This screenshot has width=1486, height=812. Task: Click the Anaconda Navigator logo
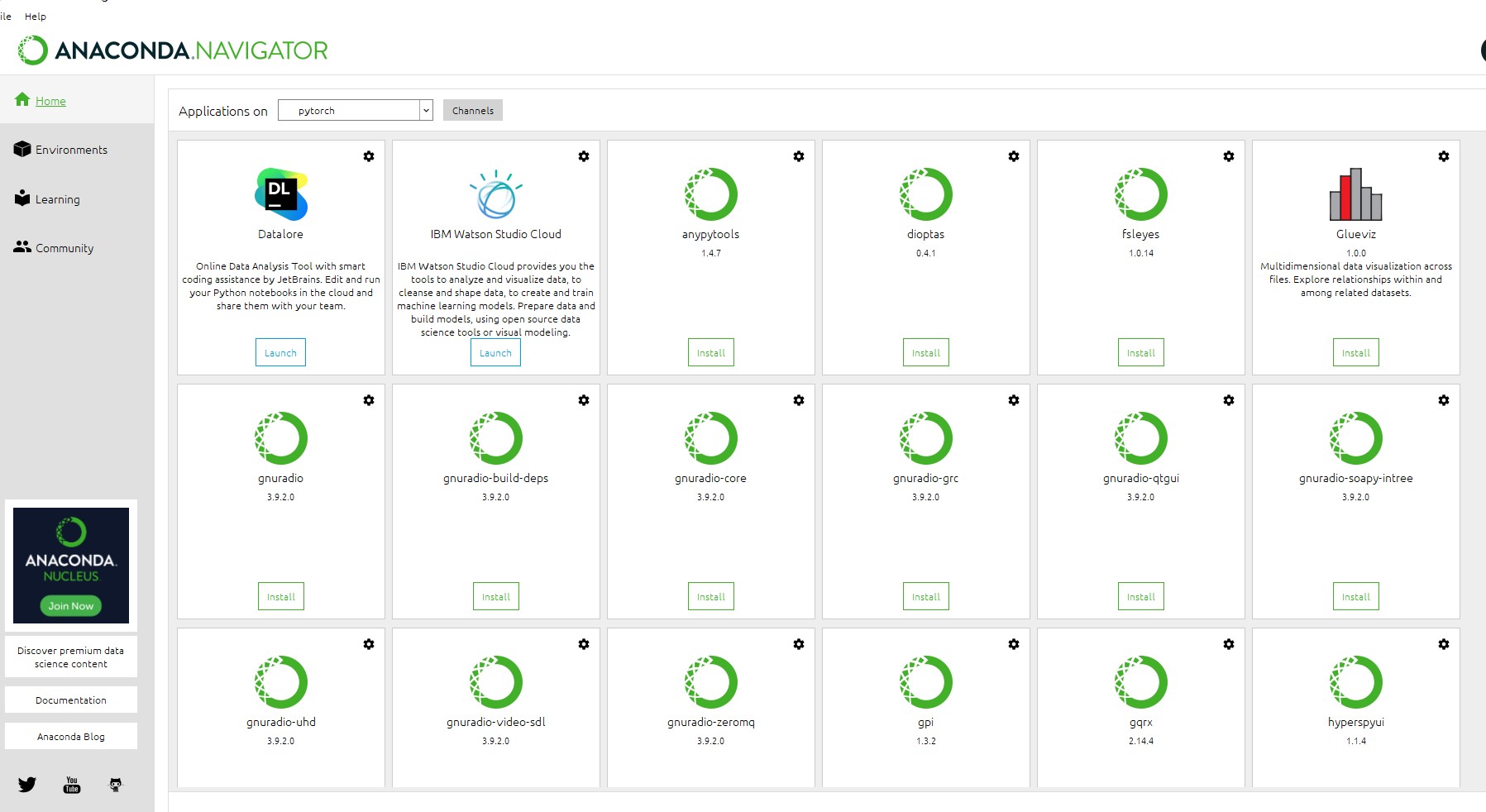[x=173, y=50]
